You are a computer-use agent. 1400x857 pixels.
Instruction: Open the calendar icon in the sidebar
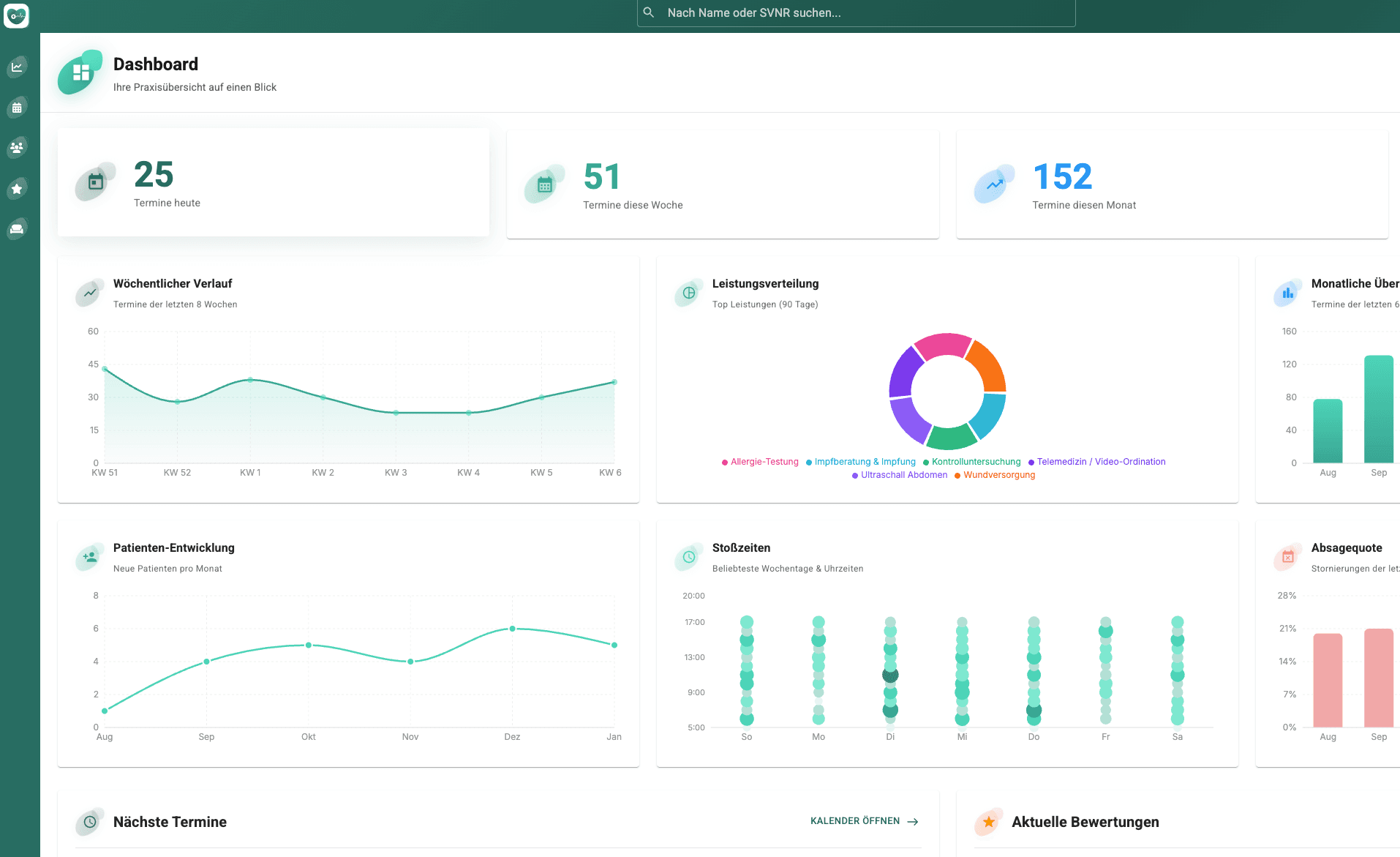(18, 108)
